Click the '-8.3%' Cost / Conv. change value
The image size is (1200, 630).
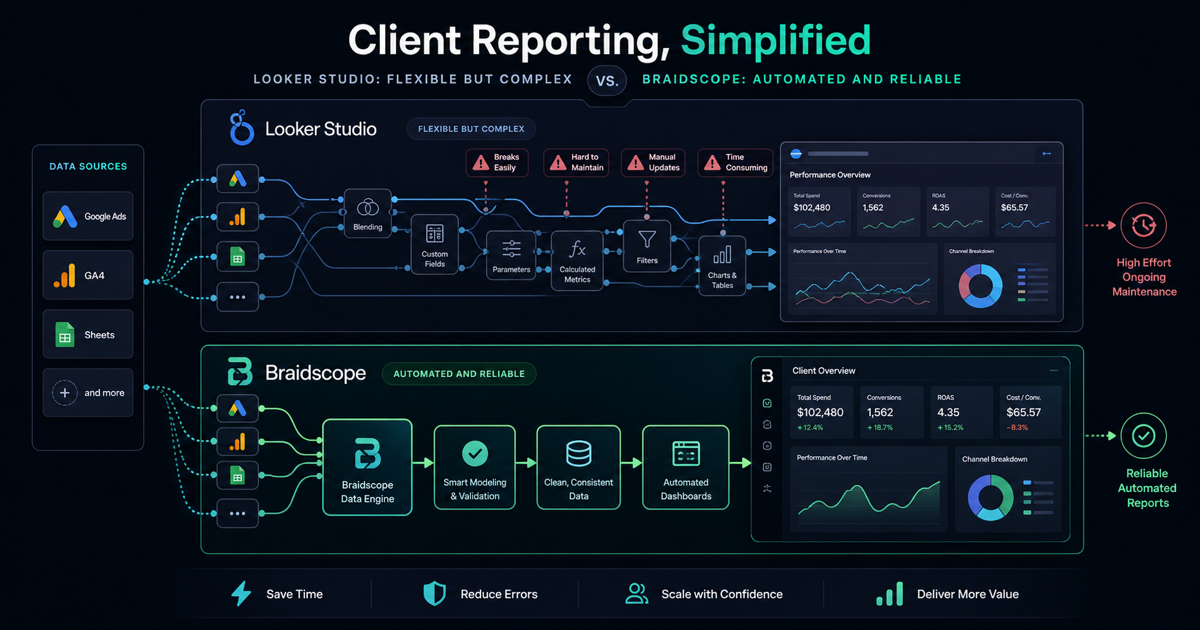[1017, 428]
